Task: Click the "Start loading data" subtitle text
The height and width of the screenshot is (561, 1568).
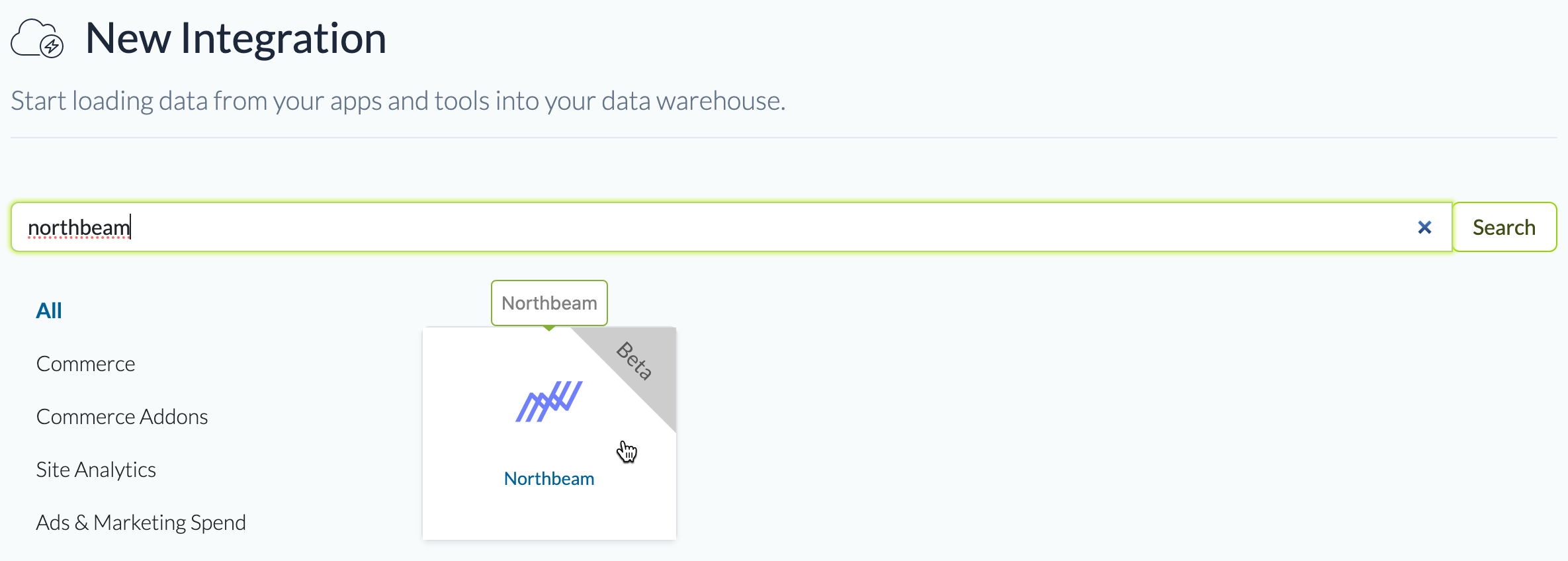Action: 398,101
